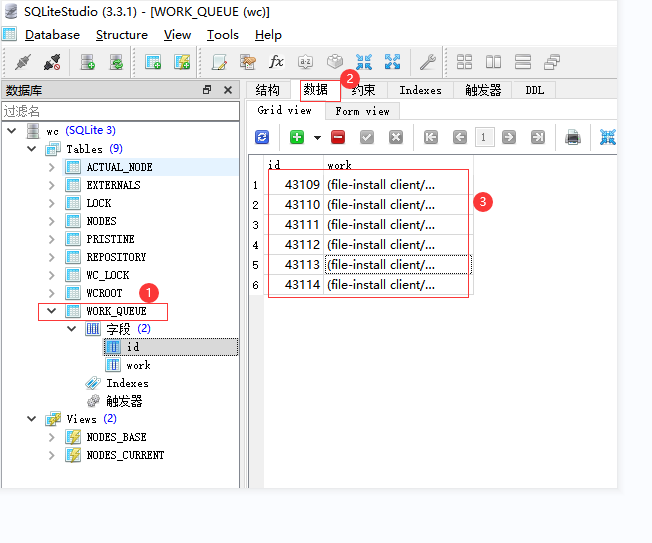This screenshot has height=543, width=652.
Task: Open the insert row dropdown arrow
Action: (317, 137)
